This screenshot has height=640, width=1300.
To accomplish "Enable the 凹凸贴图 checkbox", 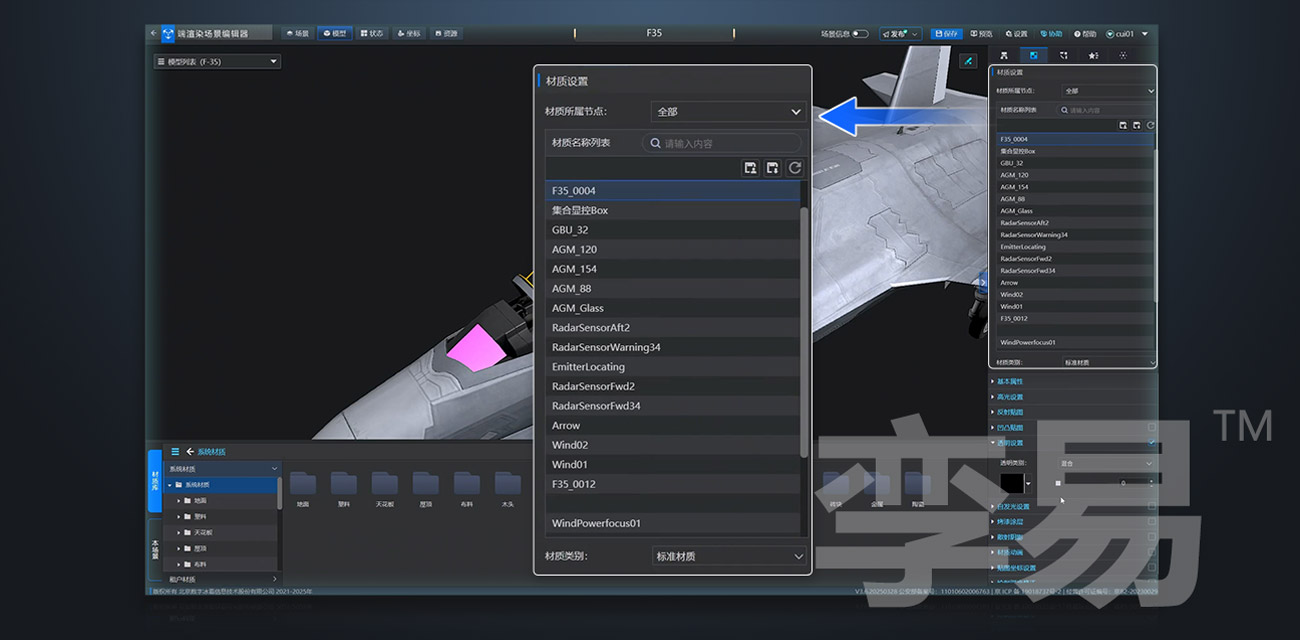I will click(1152, 427).
